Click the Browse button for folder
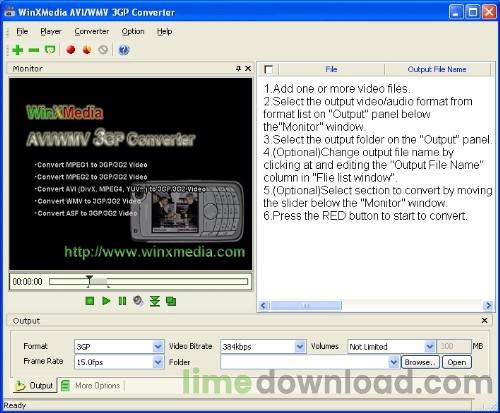Viewport: 500px width, 413px height. pyautogui.click(x=420, y=362)
